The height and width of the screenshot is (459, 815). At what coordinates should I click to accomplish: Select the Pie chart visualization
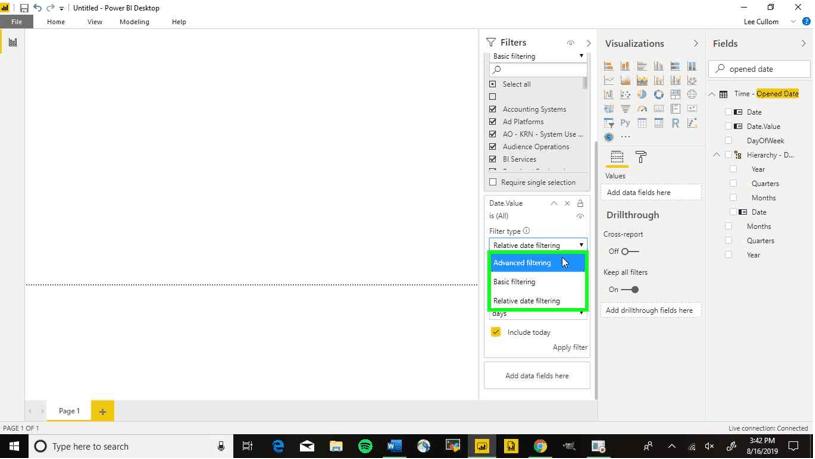click(x=642, y=95)
